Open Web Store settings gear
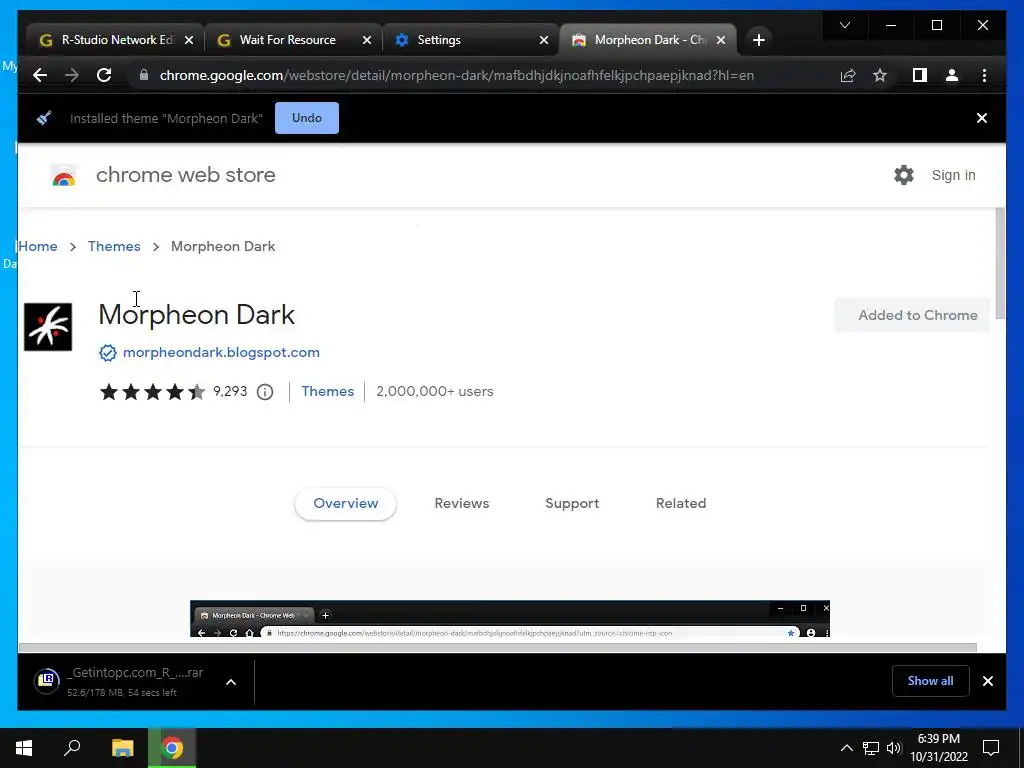Screen dimensions: 1024x768 coord(903,175)
